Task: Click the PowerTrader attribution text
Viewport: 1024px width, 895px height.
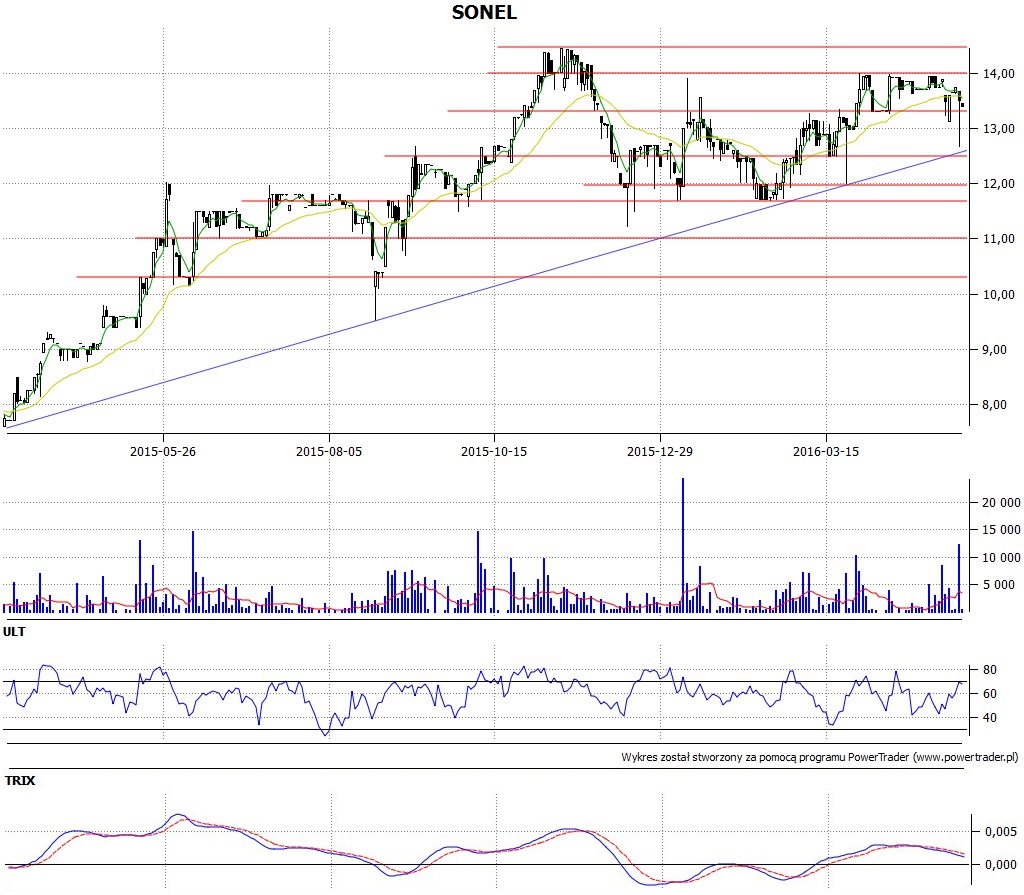Action: [820, 757]
